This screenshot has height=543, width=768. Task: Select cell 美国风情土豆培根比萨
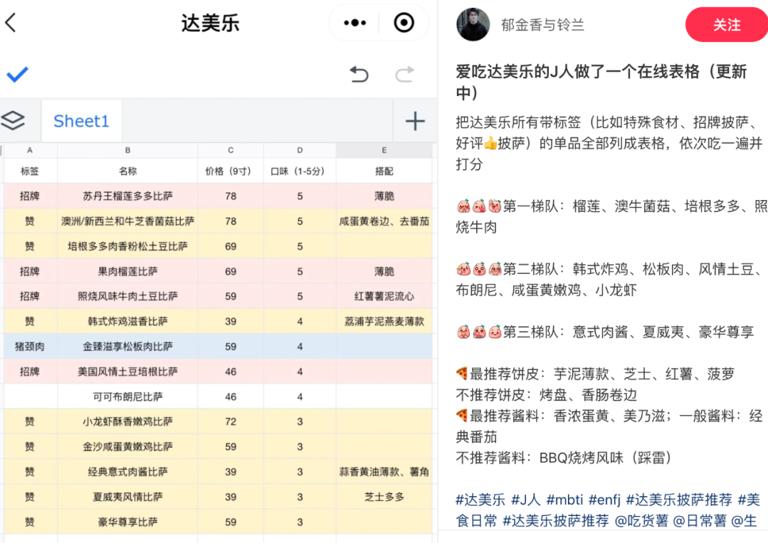coord(128,372)
